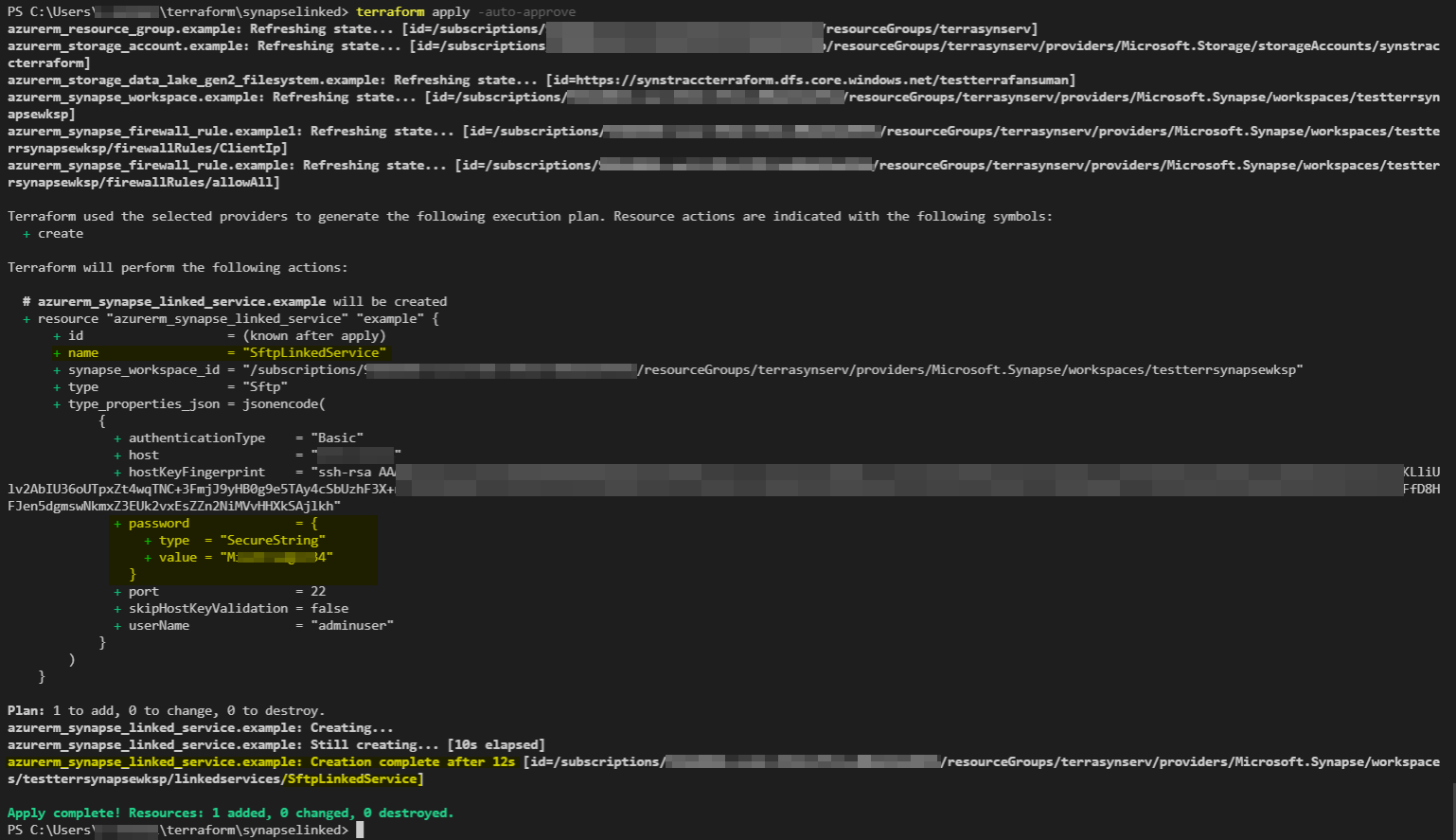Image resolution: width=1456 pixels, height=840 pixels.
Task: Click the "synapse_workspace_id" attribute name
Action: point(144,369)
